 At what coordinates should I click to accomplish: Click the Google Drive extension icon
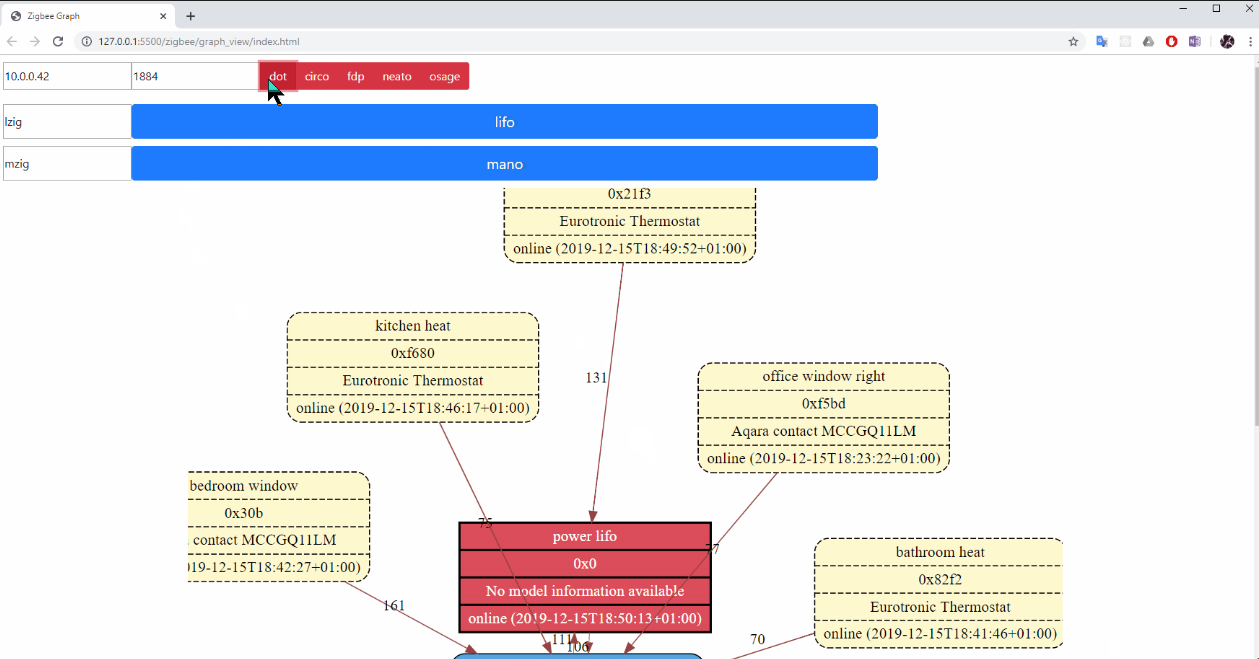(1148, 42)
